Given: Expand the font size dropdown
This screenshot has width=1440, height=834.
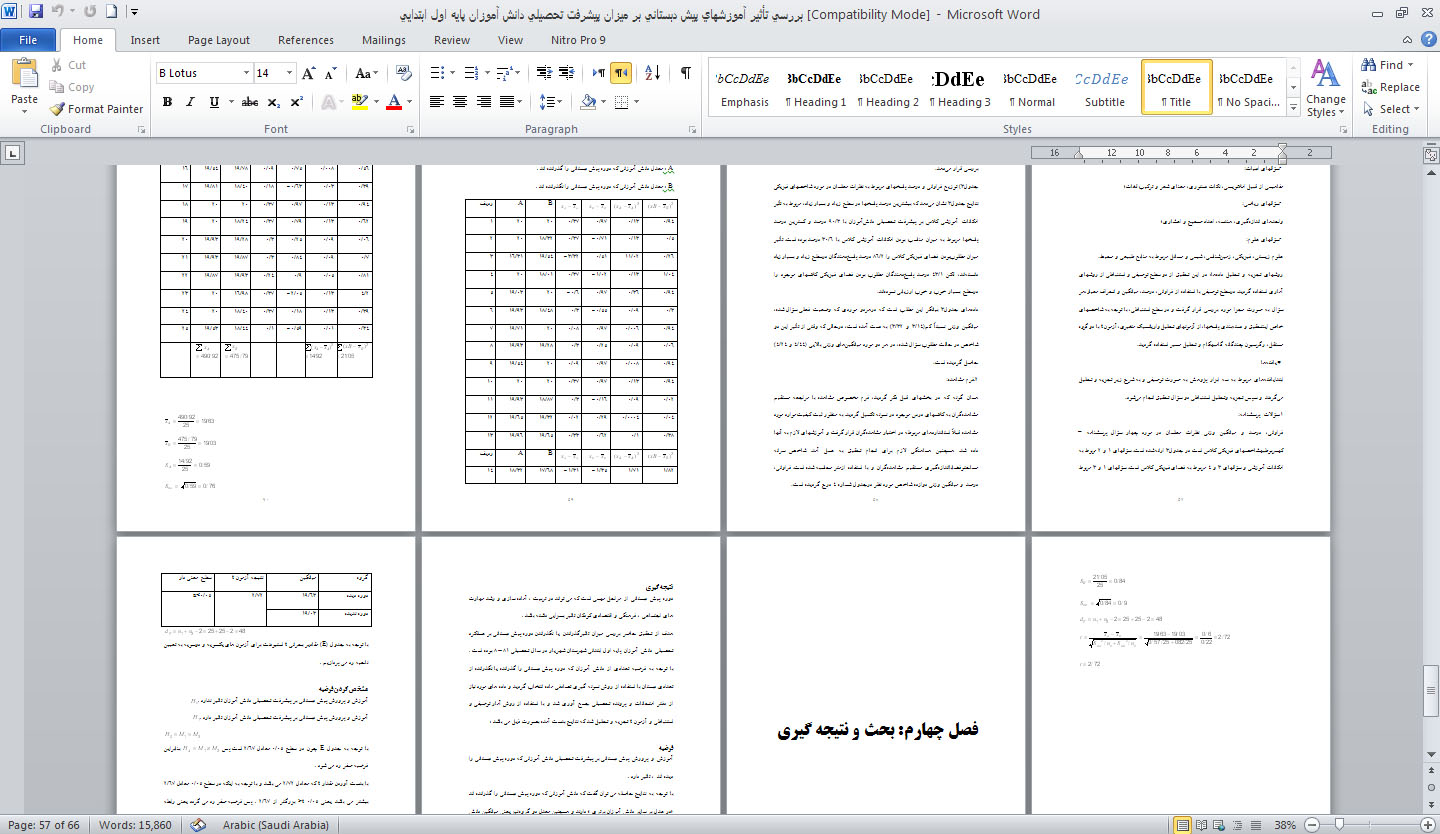Looking at the screenshot, I should [289, 73].
